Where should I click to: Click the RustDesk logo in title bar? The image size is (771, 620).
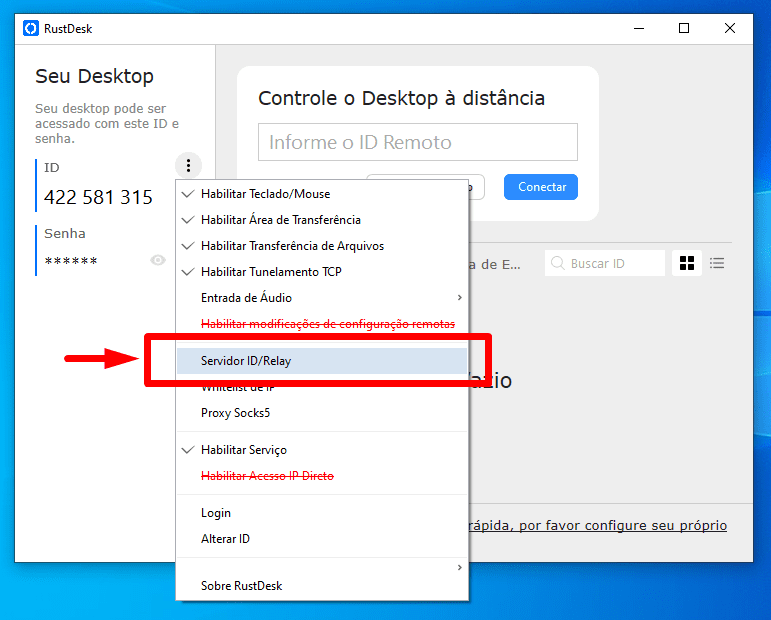click(31, 29)
